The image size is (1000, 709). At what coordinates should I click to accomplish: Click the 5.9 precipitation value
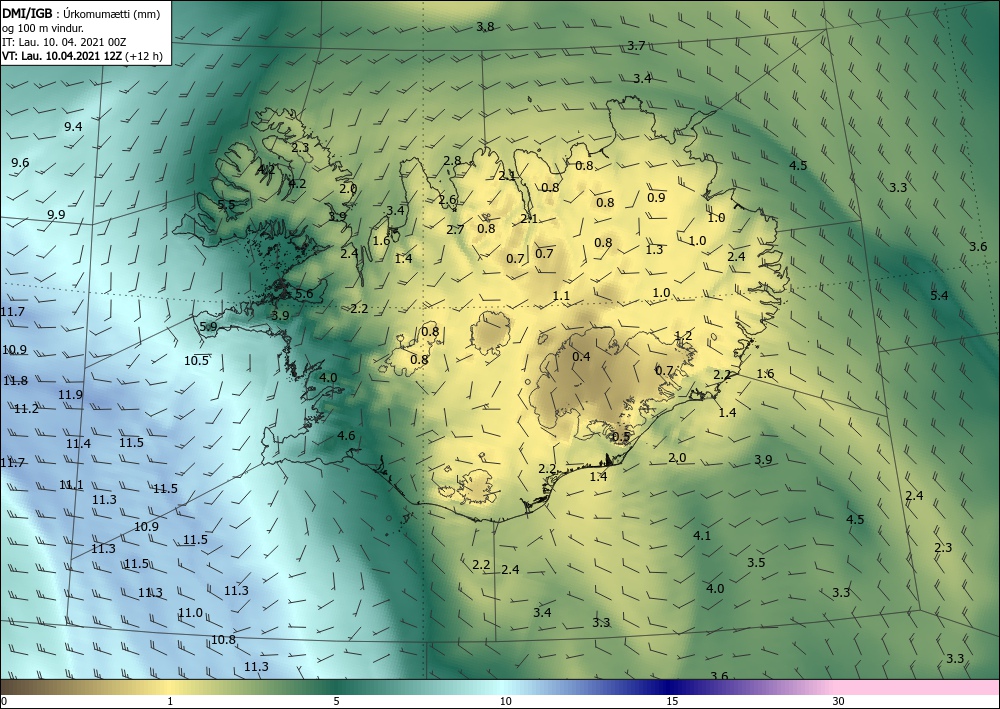(209, 326)
